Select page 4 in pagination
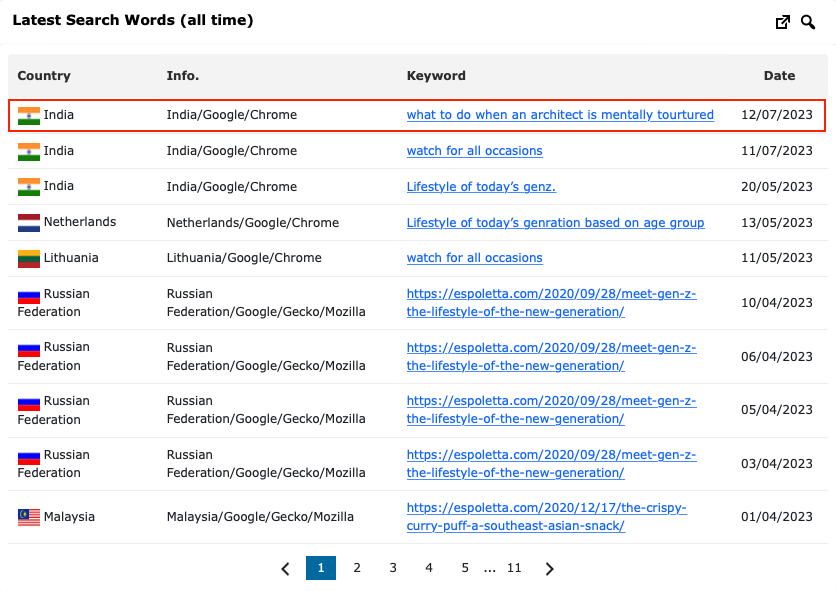The height and width of the screenshot is (591, 836). click(x=429, y=568)
